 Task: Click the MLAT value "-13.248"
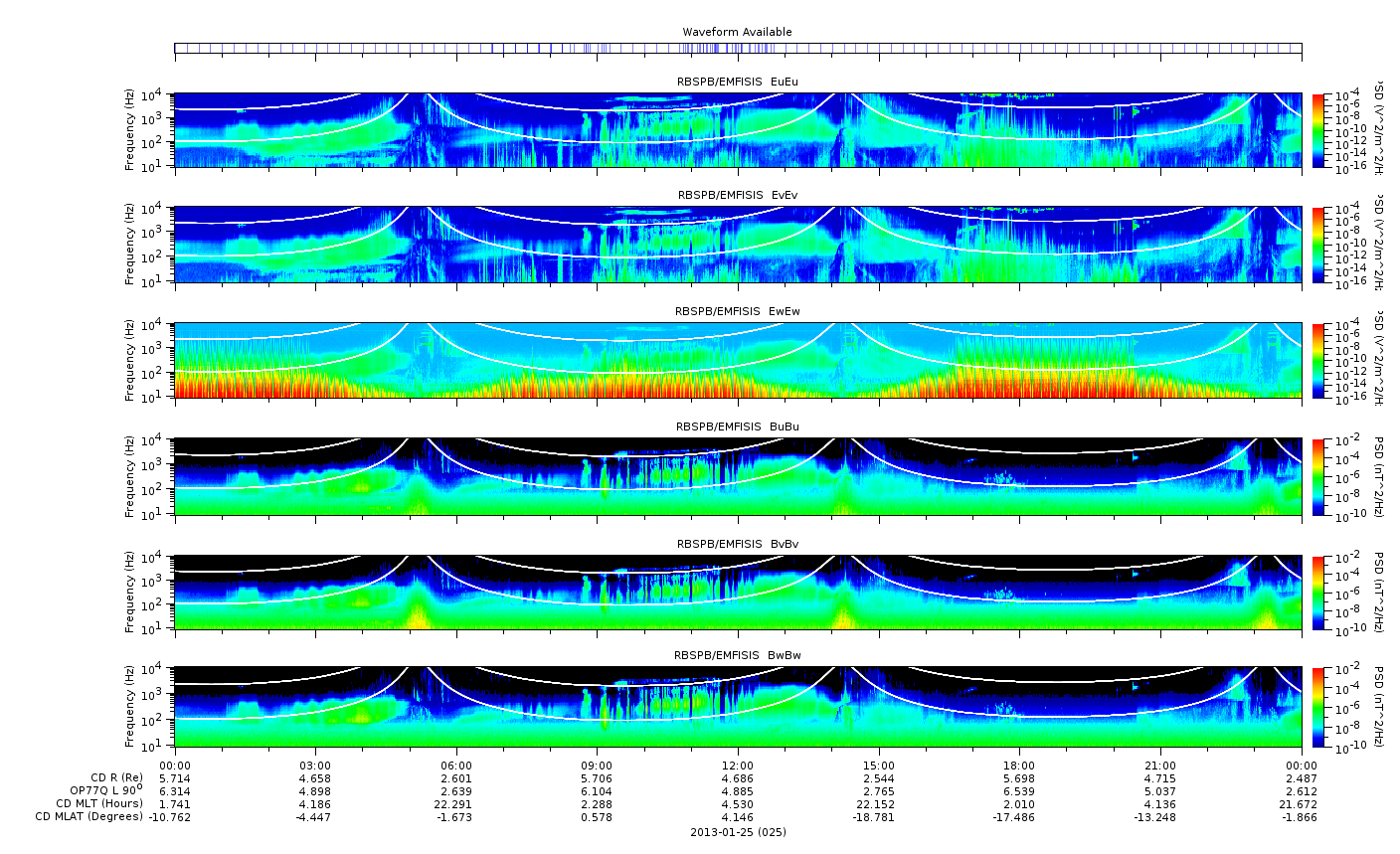[x=1157, y=817]
